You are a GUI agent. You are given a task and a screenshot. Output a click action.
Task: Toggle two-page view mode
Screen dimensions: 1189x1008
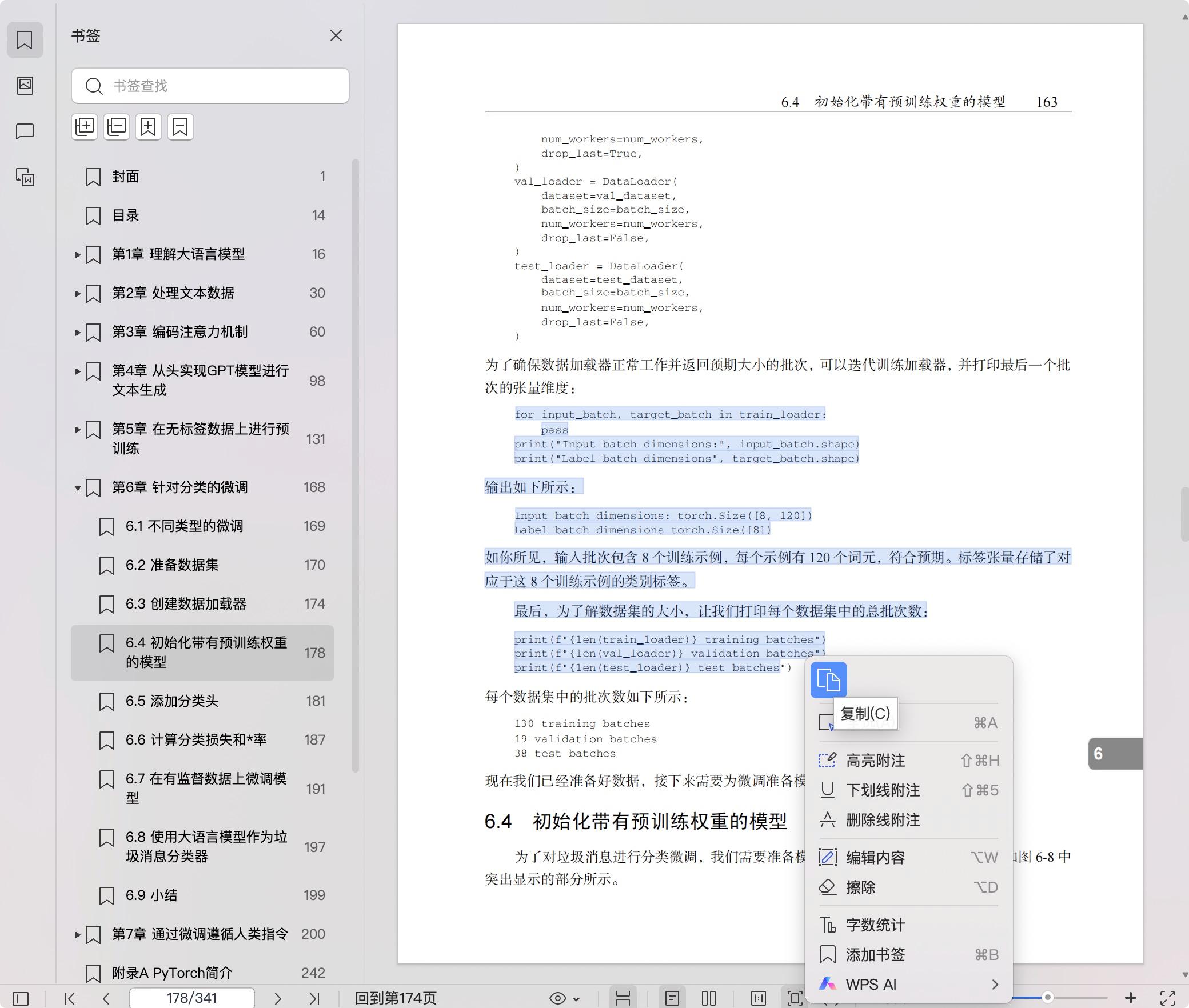708,998
